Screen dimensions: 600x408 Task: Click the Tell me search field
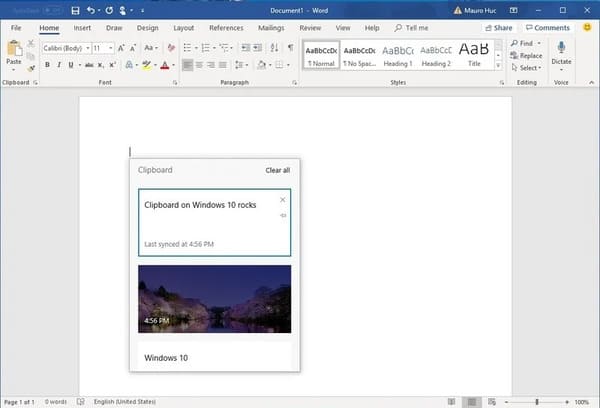pos(412,28)
